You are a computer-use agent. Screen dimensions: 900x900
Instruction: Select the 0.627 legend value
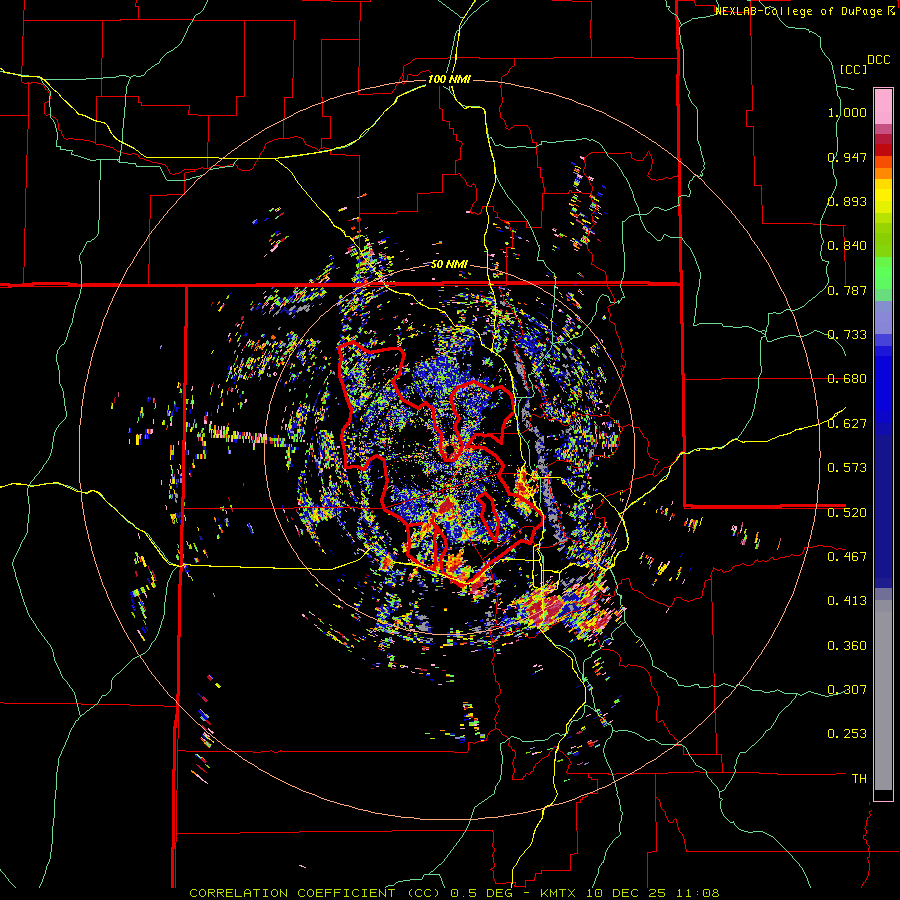point(847,424)
